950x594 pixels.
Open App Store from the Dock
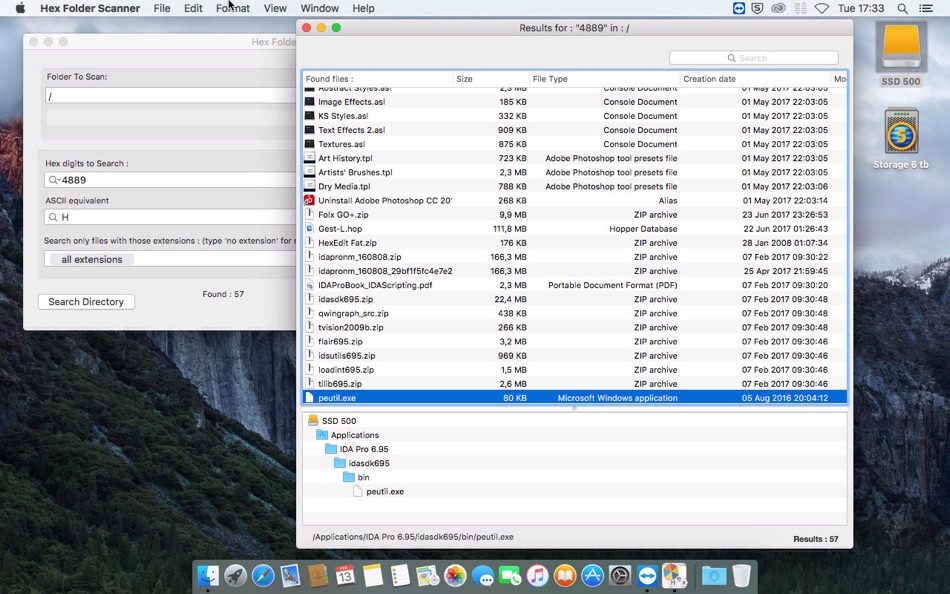[x=593, y=575]
